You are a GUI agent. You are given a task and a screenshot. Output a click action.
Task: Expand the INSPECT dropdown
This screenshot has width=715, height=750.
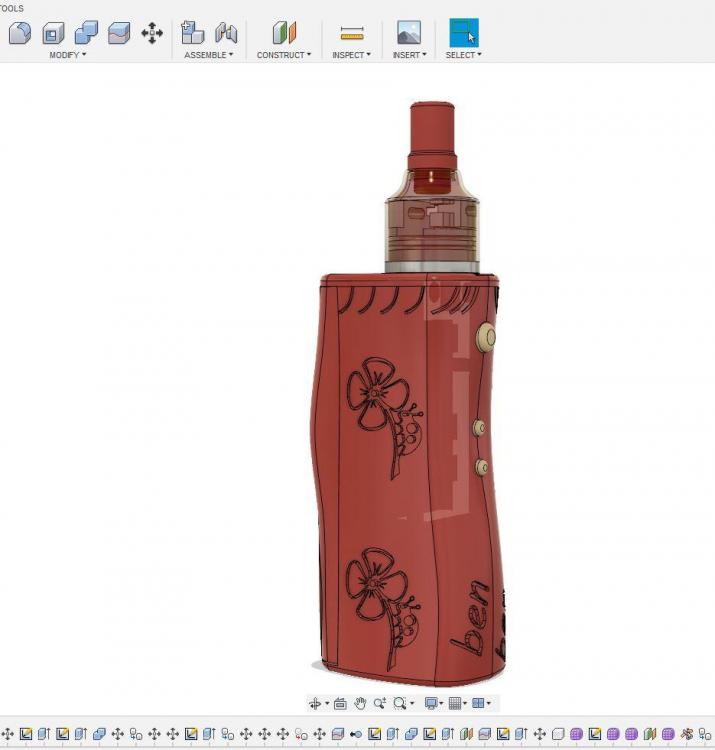[x=351, y=55]
